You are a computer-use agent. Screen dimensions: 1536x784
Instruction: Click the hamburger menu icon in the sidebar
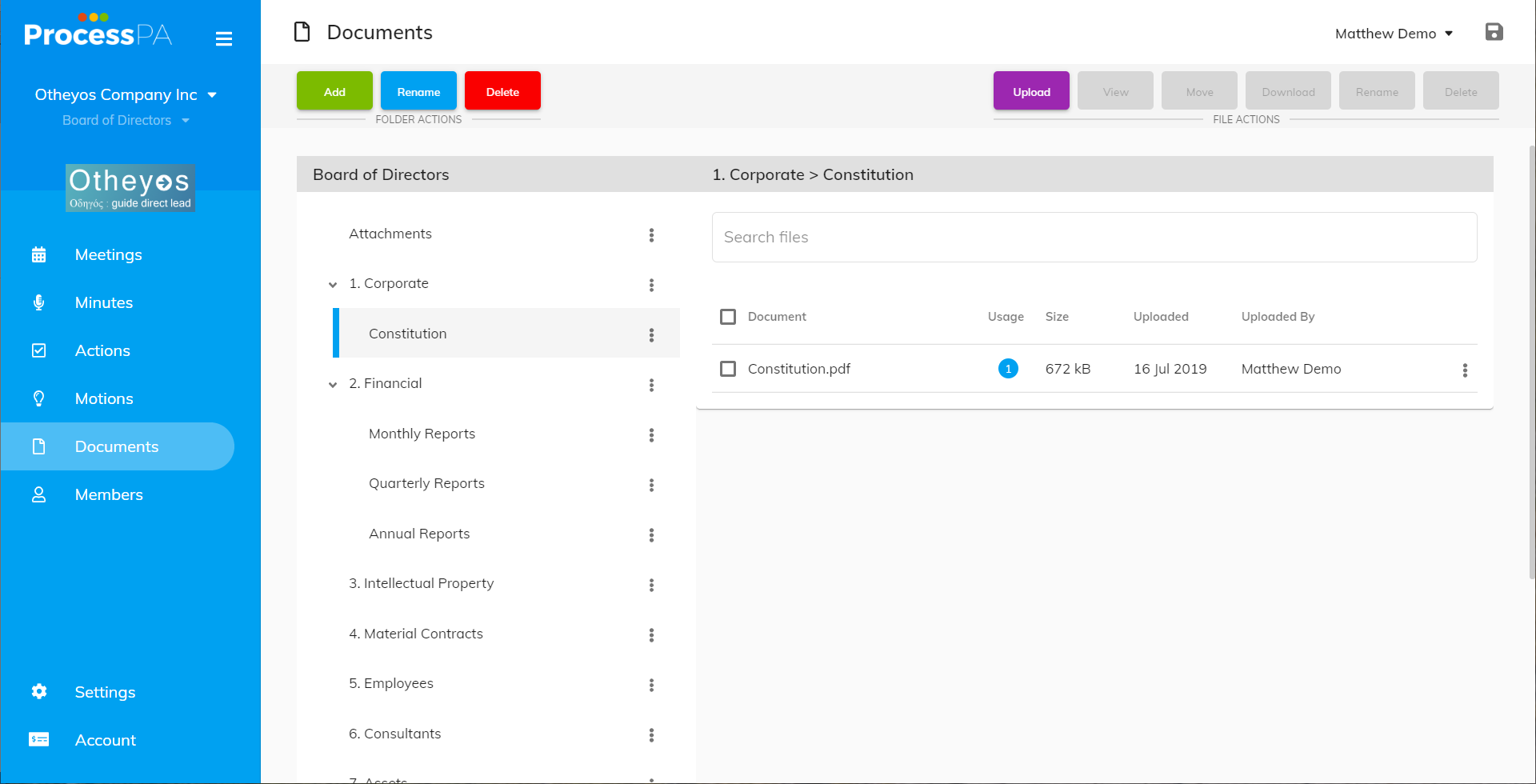click(224, 38)
